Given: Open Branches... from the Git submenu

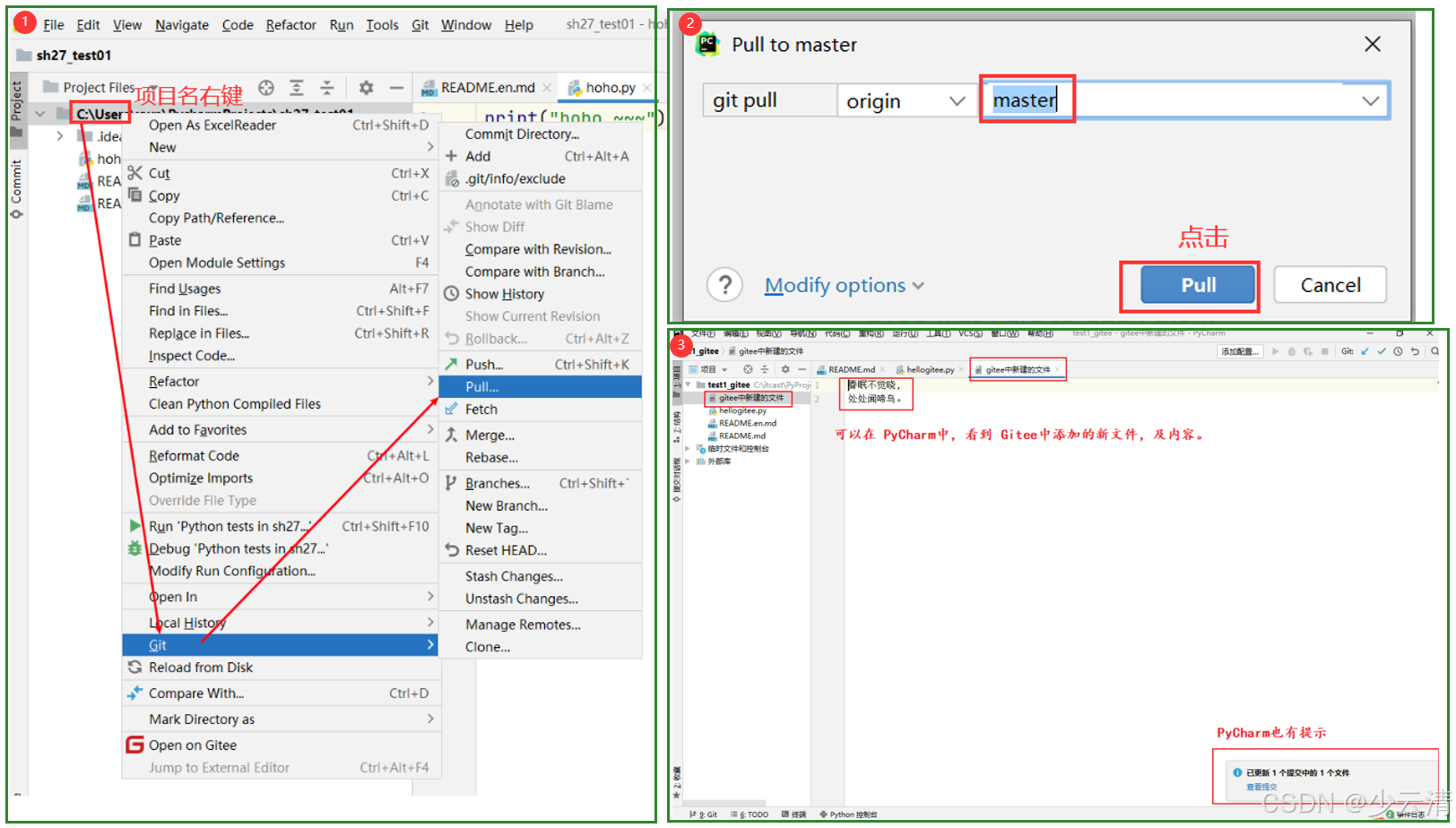Looking at the screenshot, I should (x=541, y=483).
